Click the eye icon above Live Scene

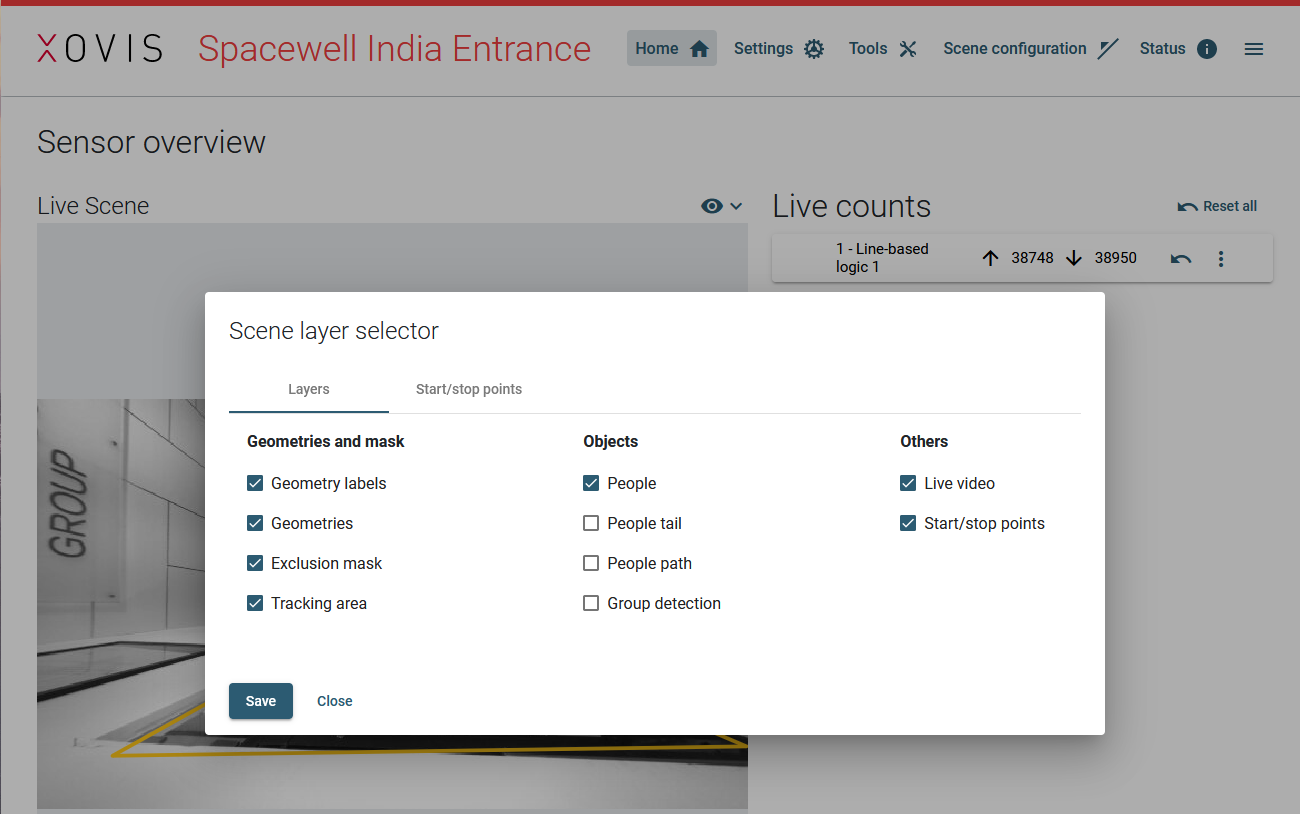(x=712, y=206)
